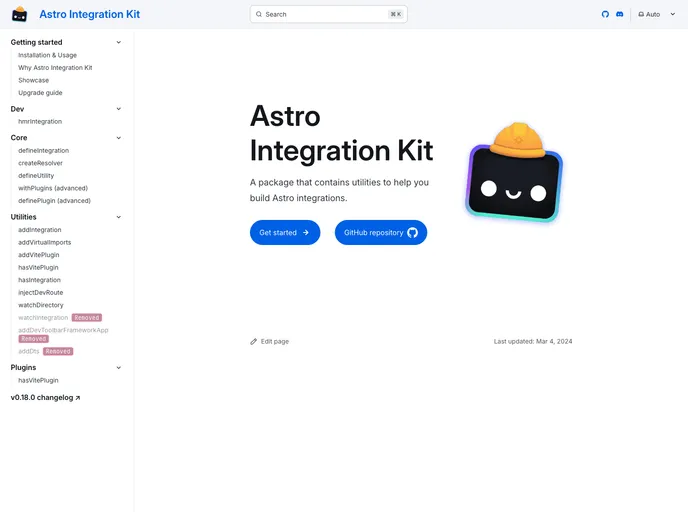The image size is (688, 512).
Task: Open watchDirectory utility page
Action: click(41, 305)
